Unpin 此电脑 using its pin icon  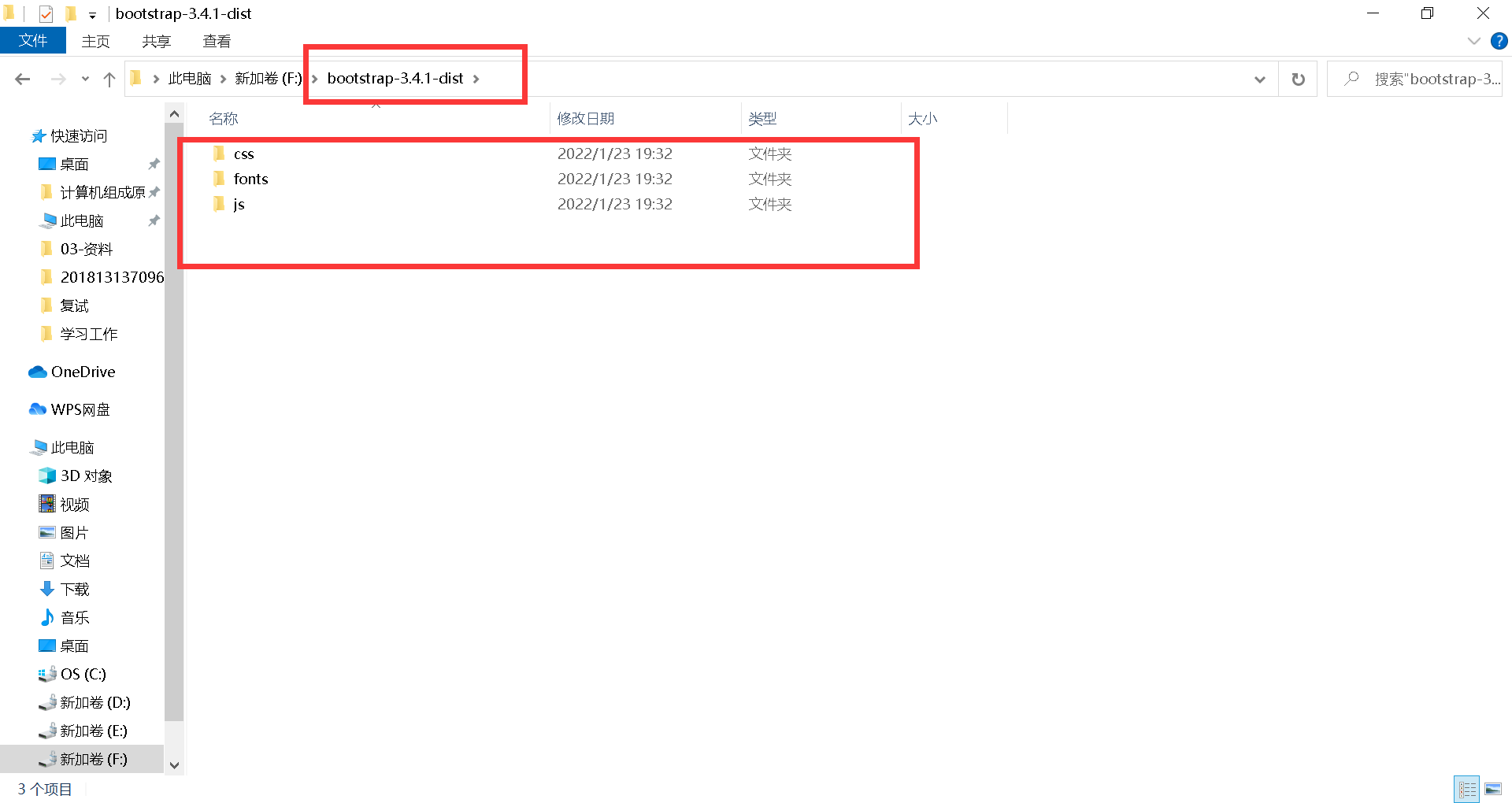pyautogui.click(x=154, y=220)
